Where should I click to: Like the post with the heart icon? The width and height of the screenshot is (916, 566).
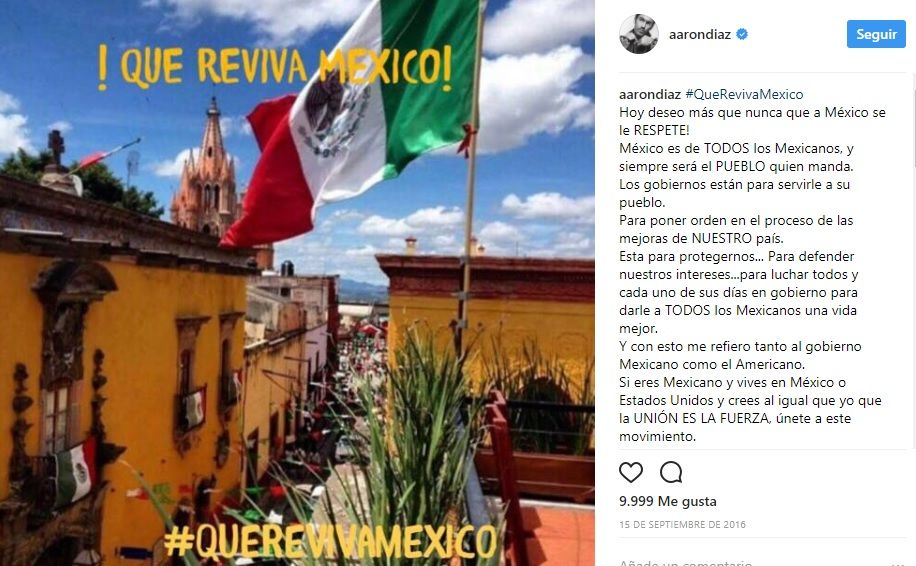(631, 472)
